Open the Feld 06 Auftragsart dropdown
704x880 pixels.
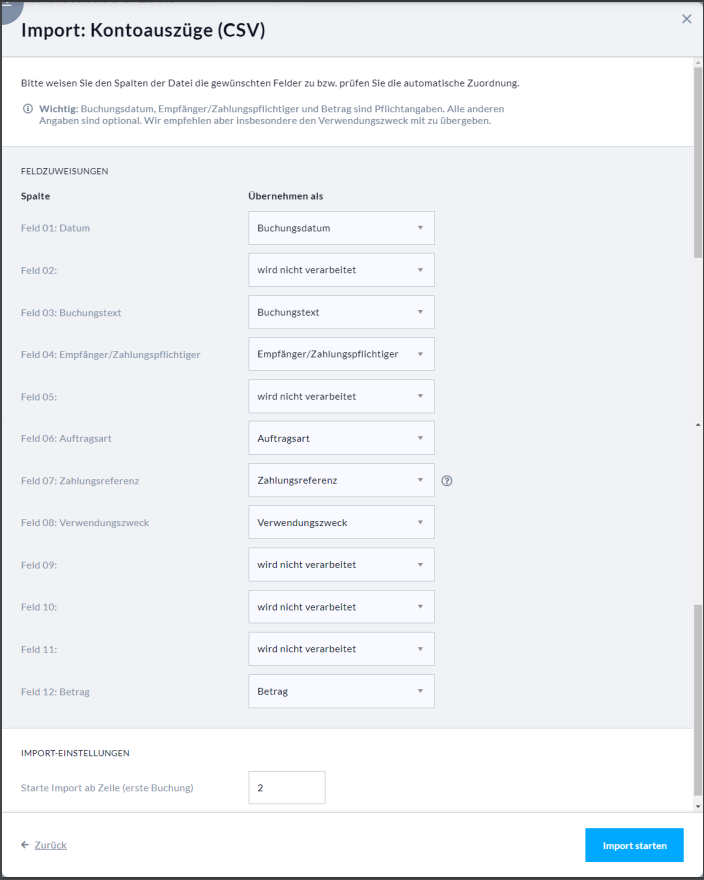341,438
